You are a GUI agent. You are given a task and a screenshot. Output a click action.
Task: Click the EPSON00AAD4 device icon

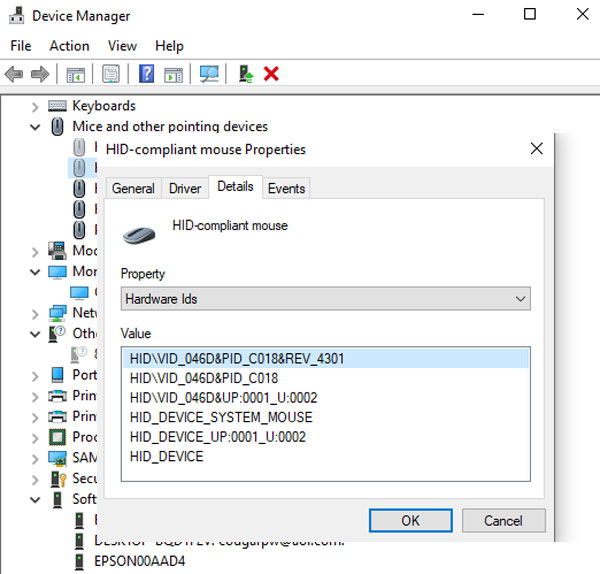click(79, 561)
